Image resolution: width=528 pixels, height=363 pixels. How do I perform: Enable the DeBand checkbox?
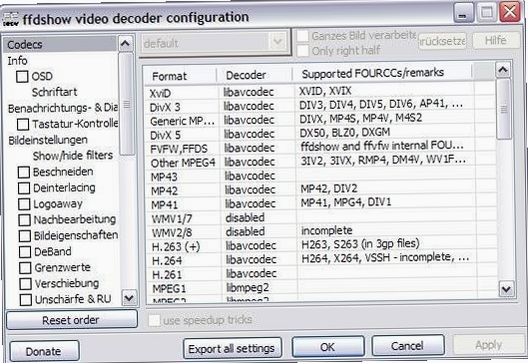[x=25, y=252]
